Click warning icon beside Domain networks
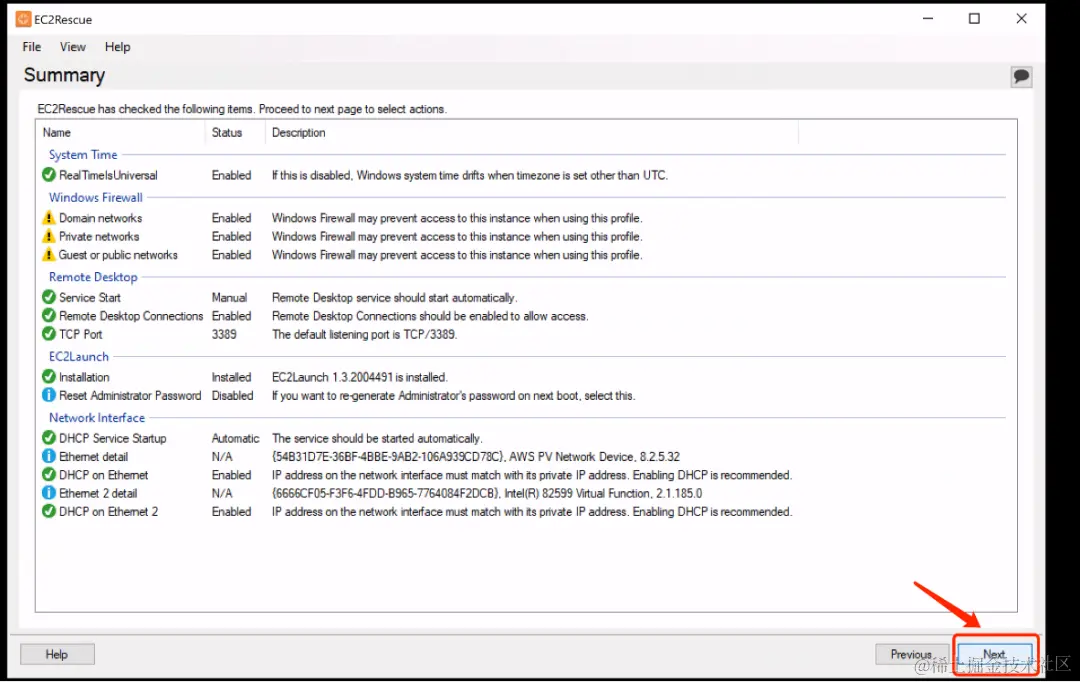Viewport: 1080px width, 682px height. (x=49, y=218)
